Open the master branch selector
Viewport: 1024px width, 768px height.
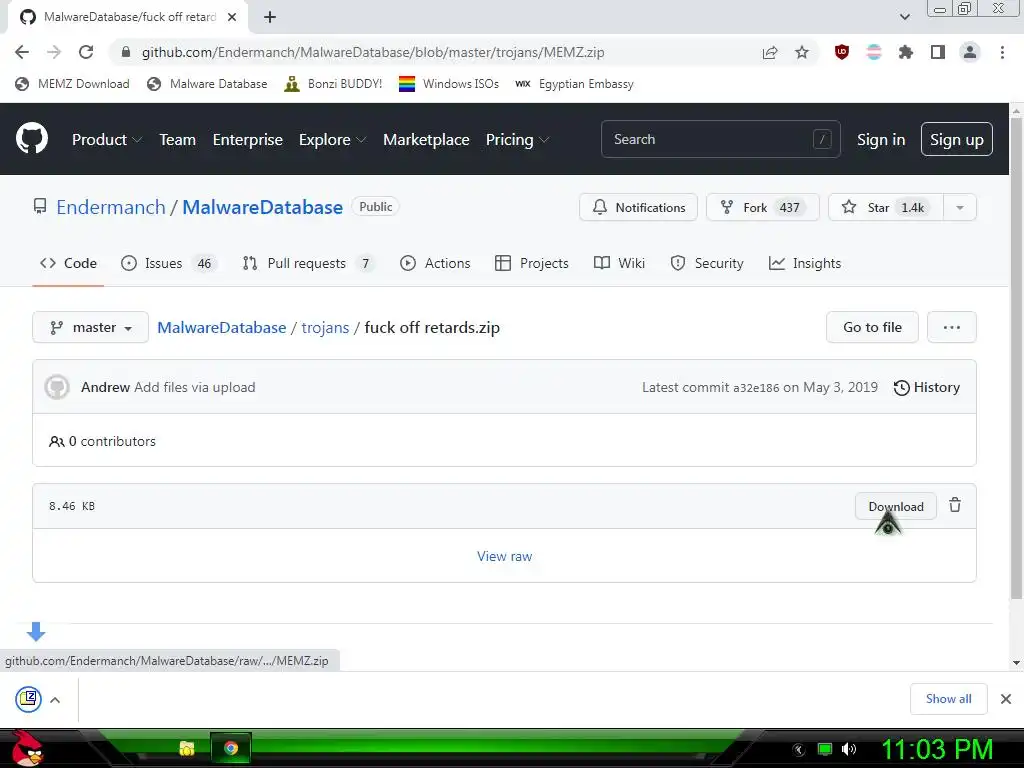[91, 327]
